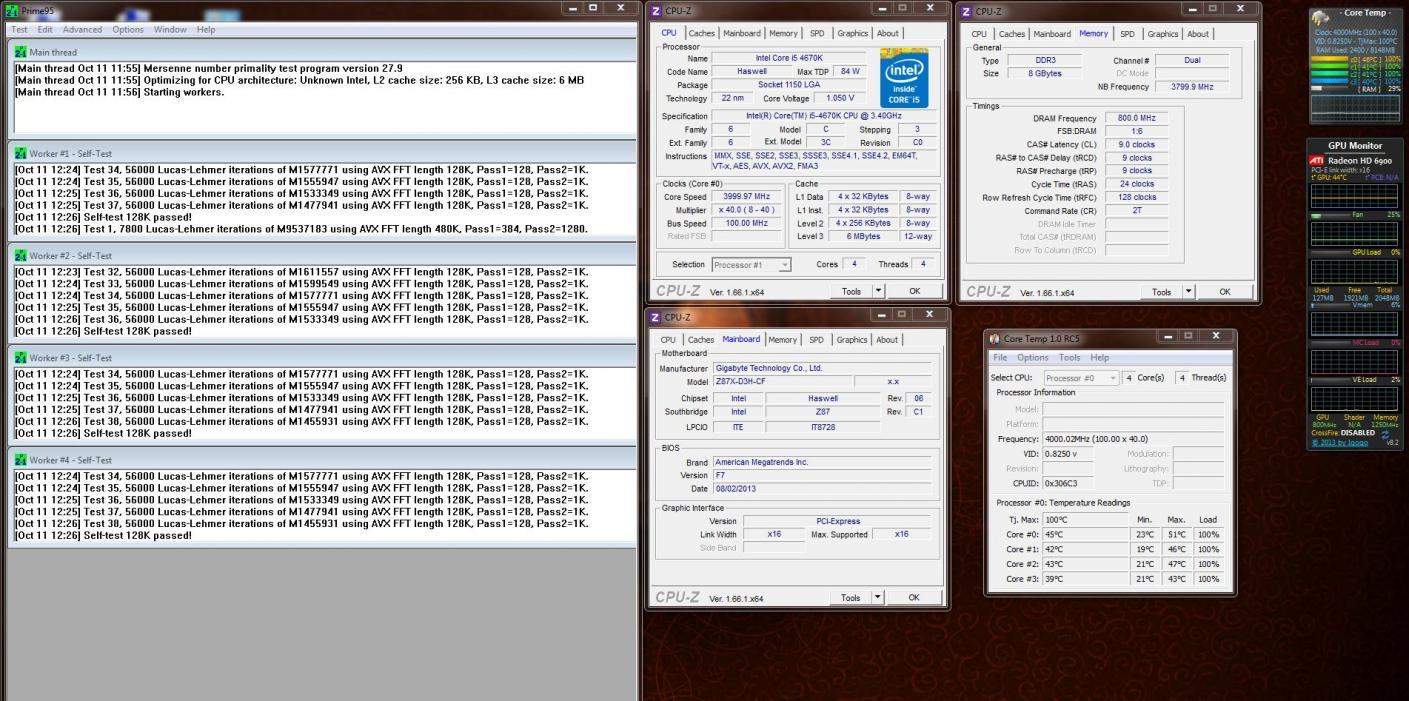Select CPU tab in the Memory CPU-Z window

tap(977, 34)
